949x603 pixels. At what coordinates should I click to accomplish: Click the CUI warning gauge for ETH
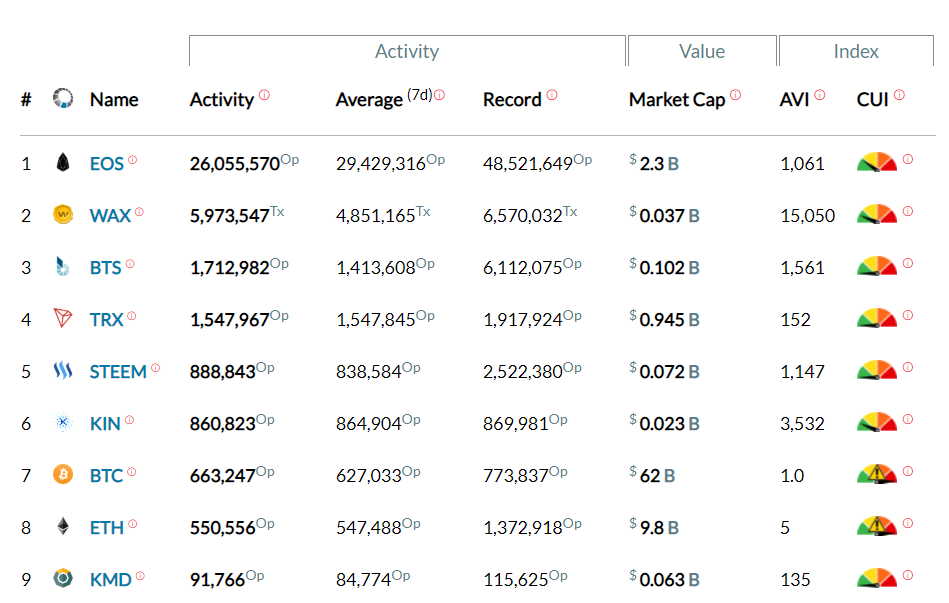(877, 526)
